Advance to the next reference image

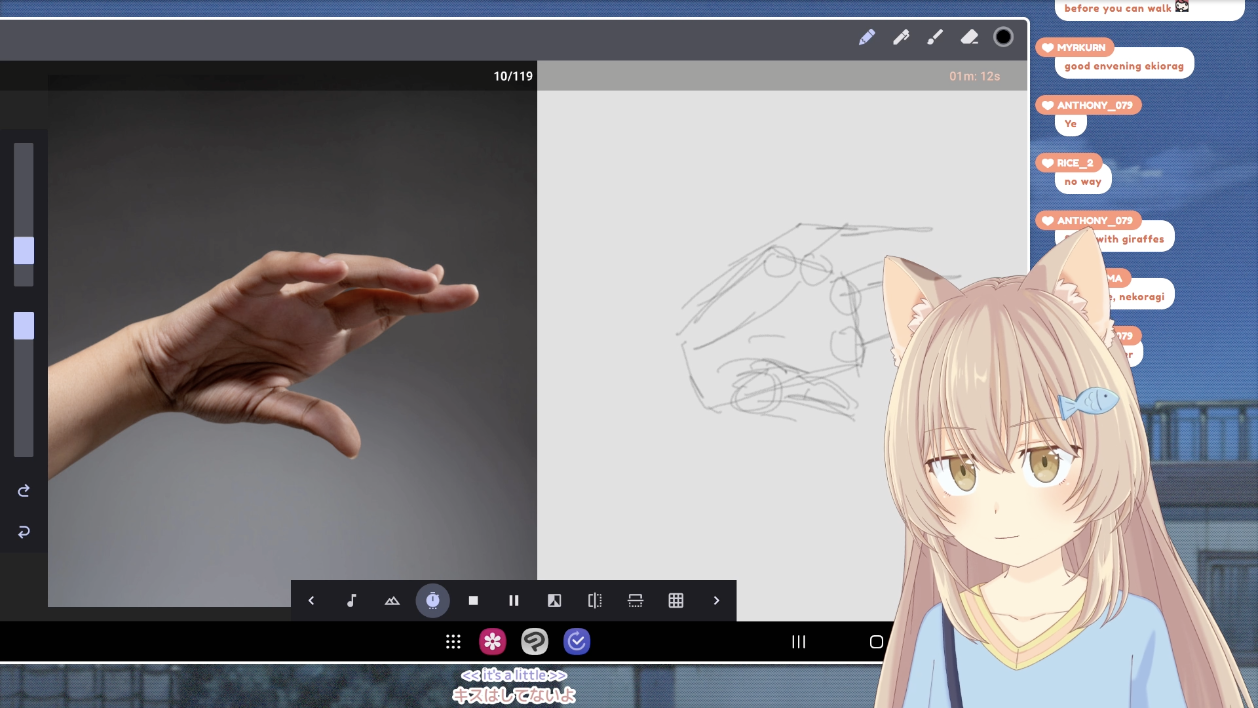[716, 601]
